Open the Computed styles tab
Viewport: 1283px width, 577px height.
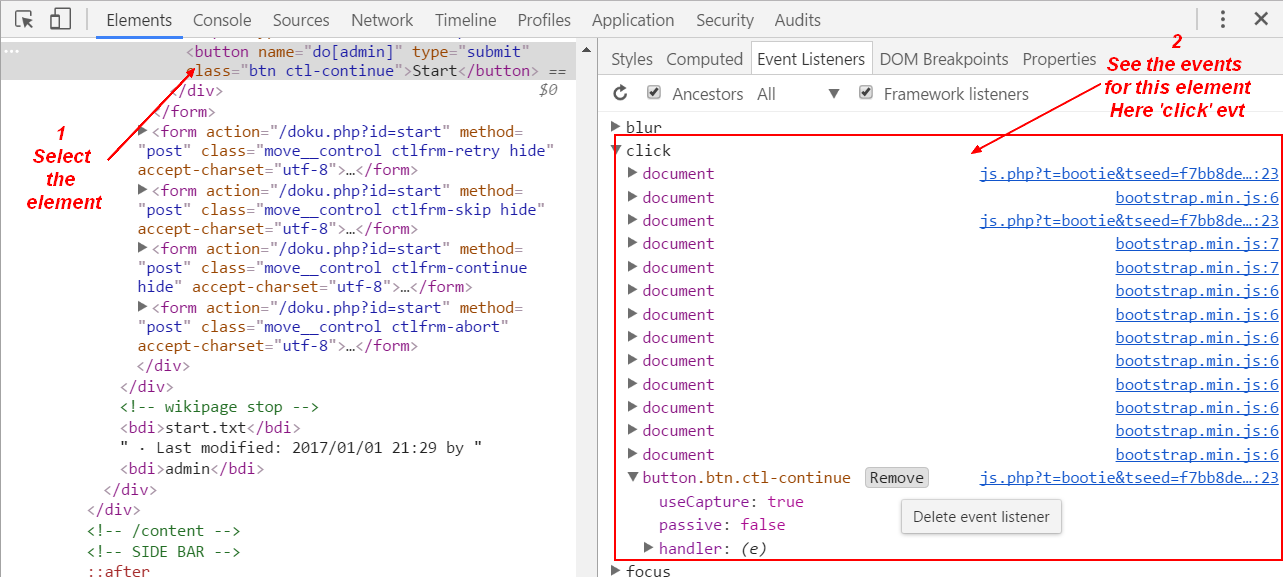point(704,58)
